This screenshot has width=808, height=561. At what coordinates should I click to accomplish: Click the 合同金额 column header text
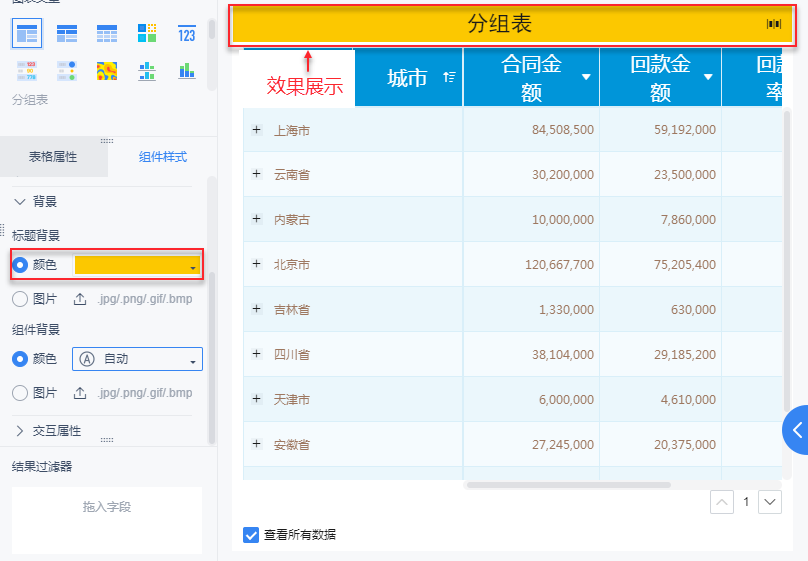click(531, 78)
